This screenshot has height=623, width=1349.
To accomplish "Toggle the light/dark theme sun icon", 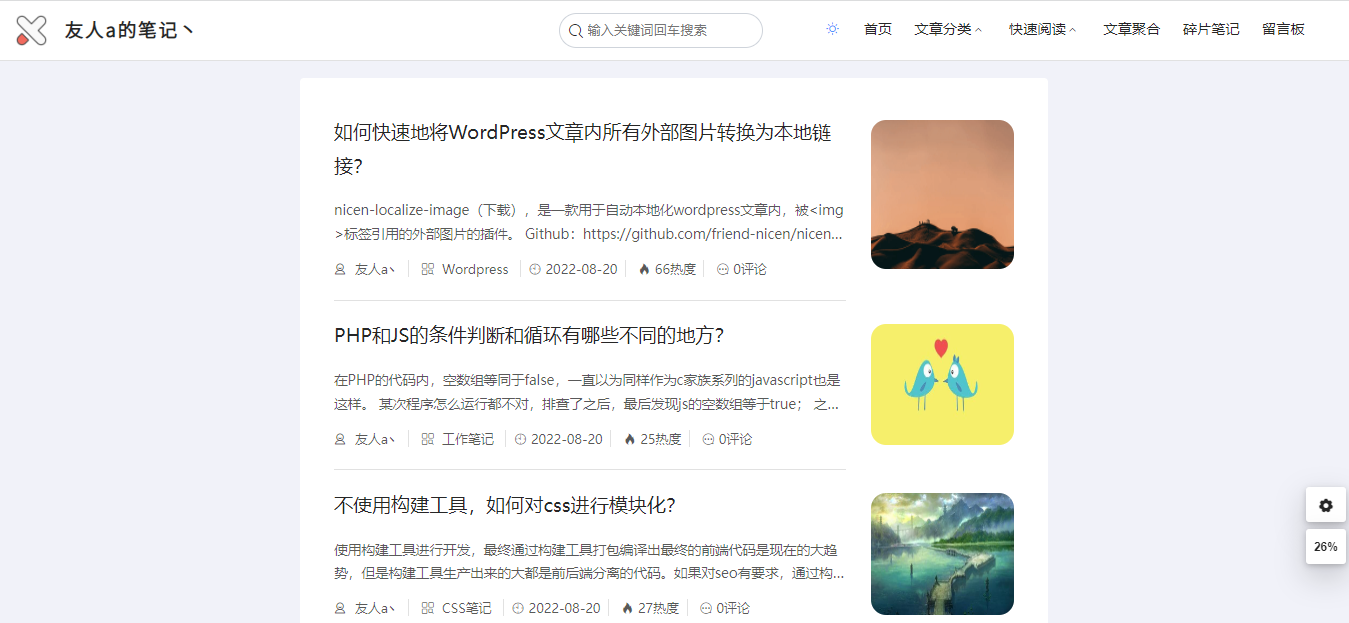I will [832, 29].
